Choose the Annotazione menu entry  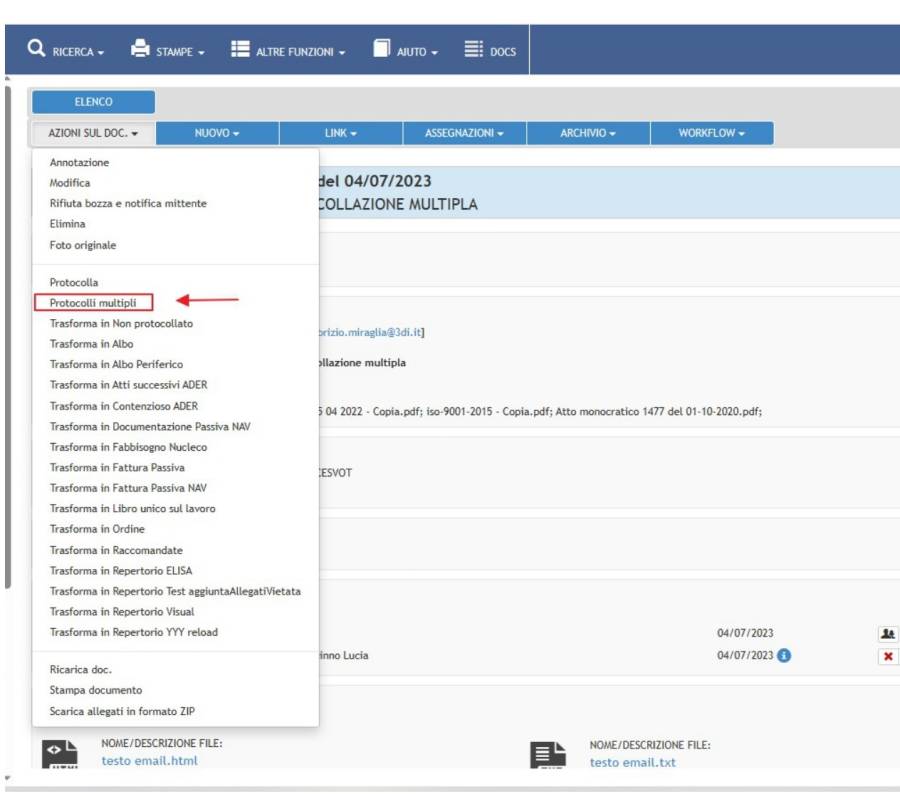pyautogui.click(x=78, y=162)
